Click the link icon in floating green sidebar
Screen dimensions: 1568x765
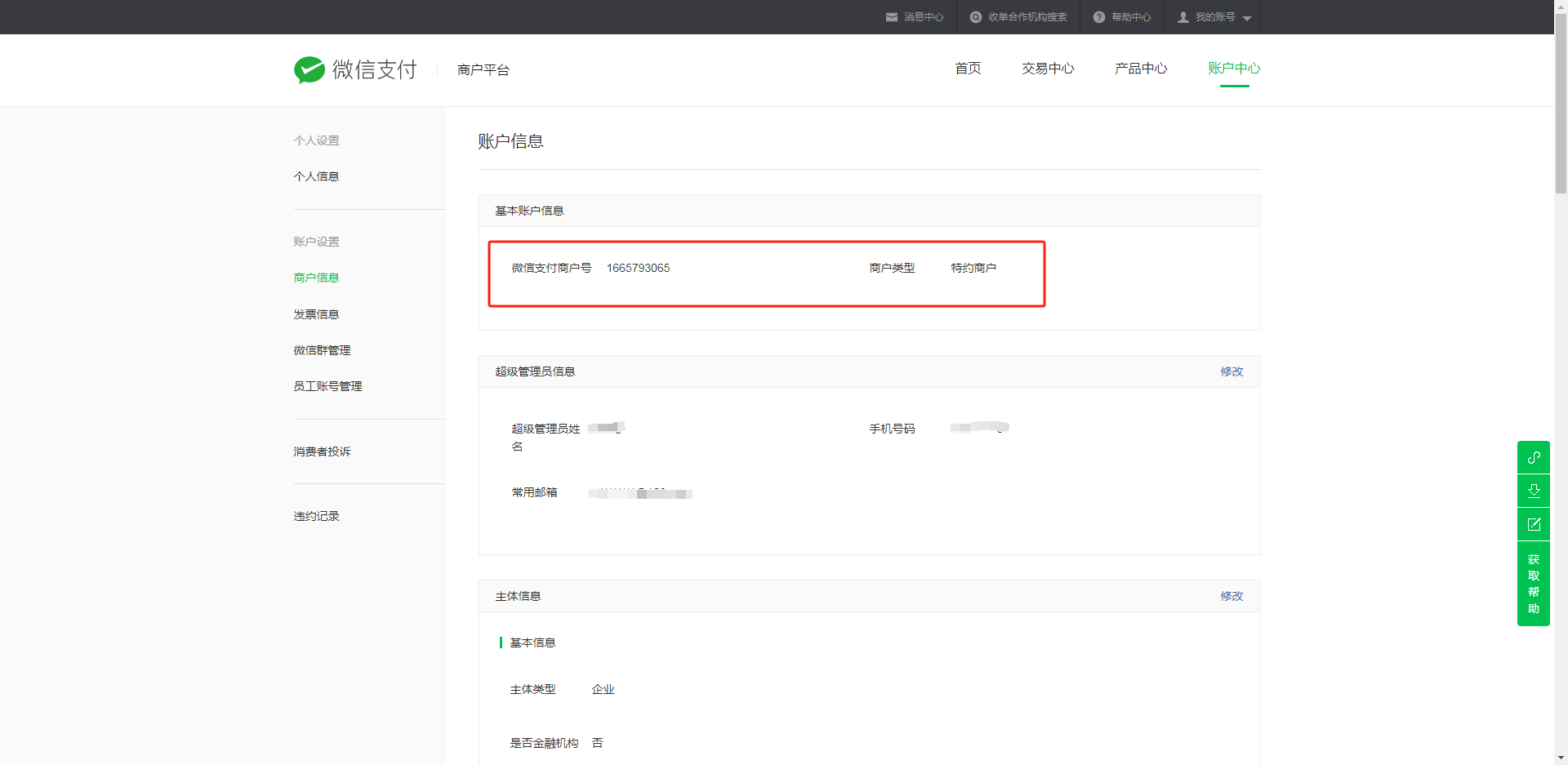(1534, 457)
